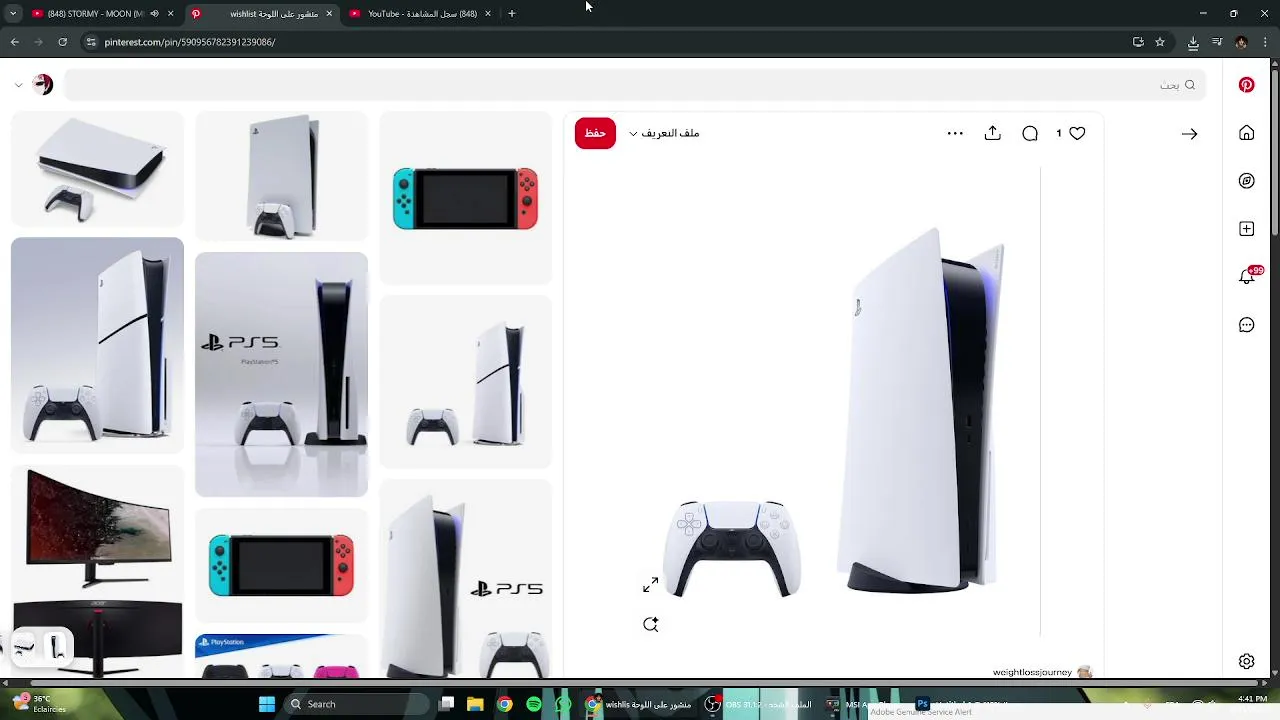Screen dimensions: 1280x720
Task: Run visual search lens icon on pin
Action: [x=651, y=625]
